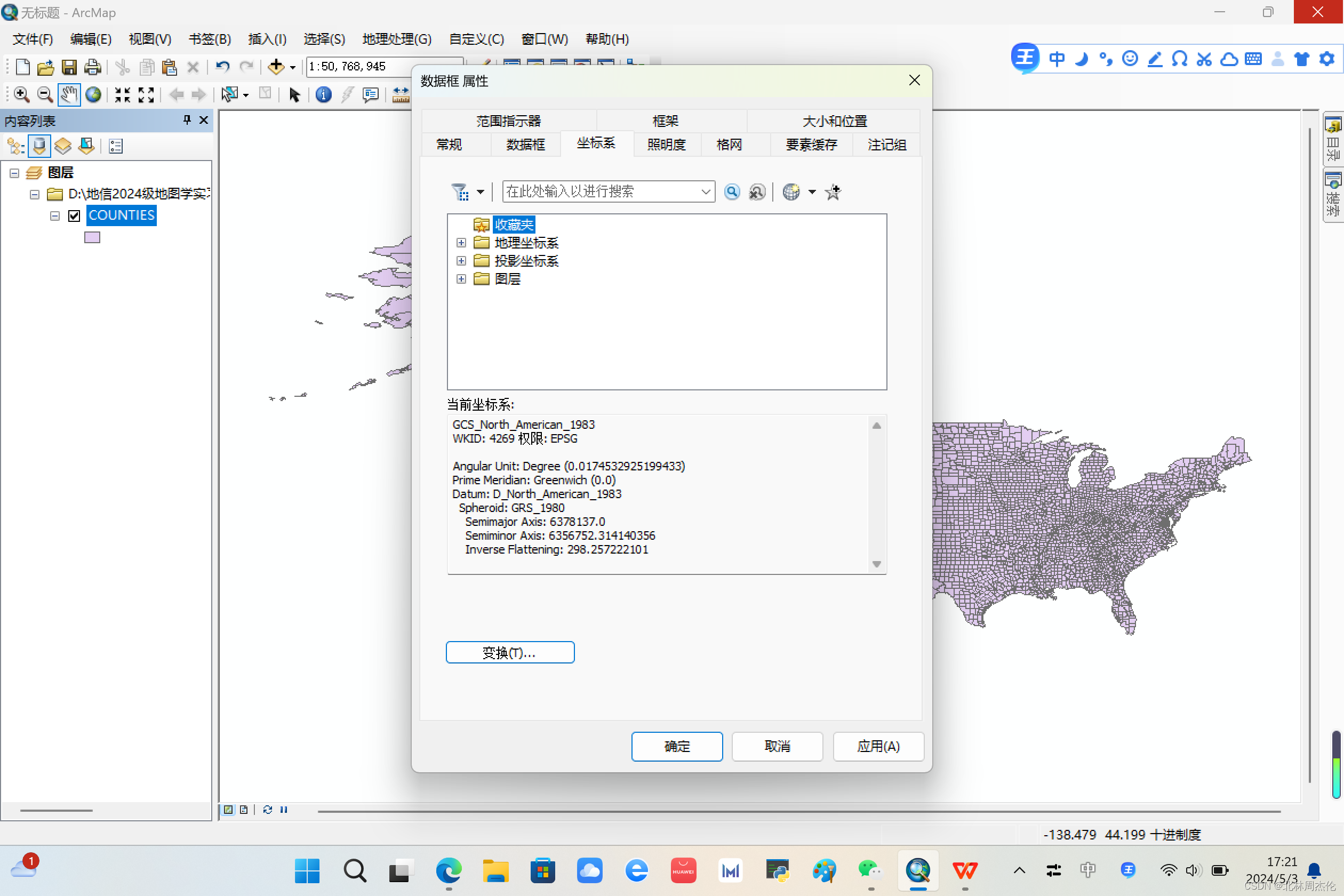Activate the Pan hand tool
The image size is (1344, 896).
coord(69,94)
